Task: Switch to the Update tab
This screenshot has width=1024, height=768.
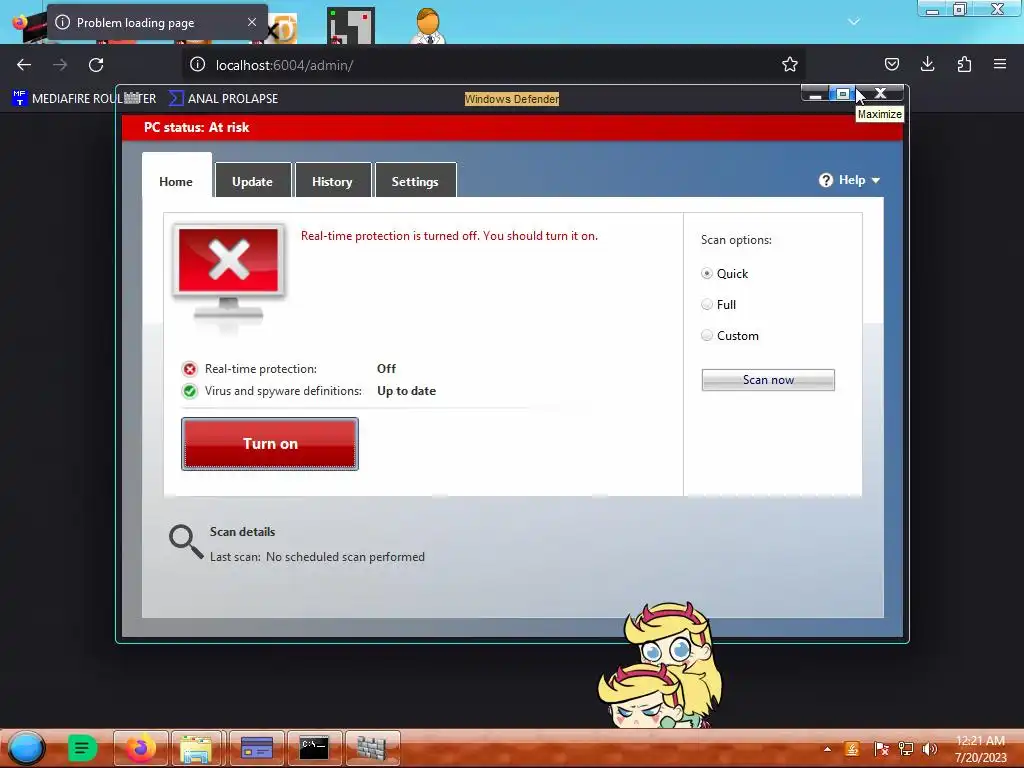Action: [x=253, y=181]
